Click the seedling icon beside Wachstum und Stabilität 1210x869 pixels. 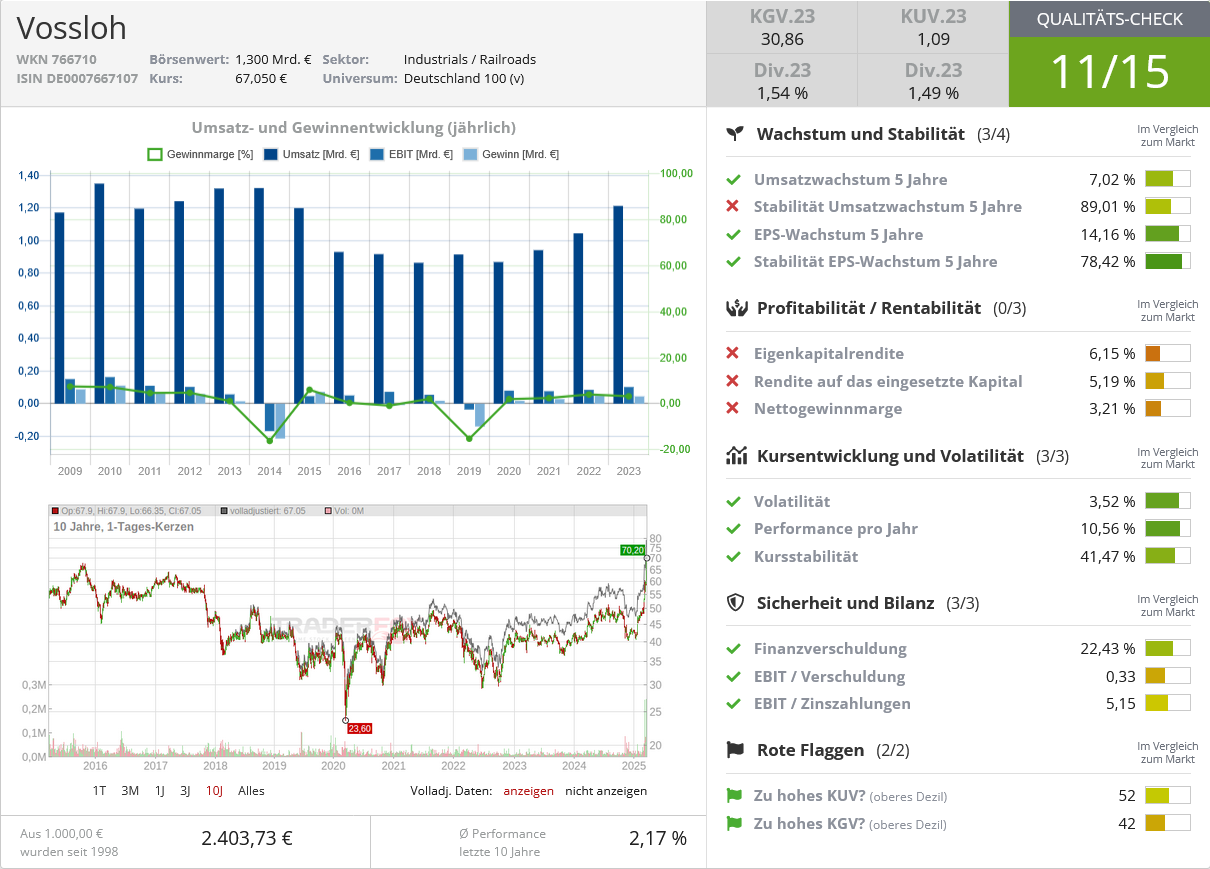tap(736, 134)
